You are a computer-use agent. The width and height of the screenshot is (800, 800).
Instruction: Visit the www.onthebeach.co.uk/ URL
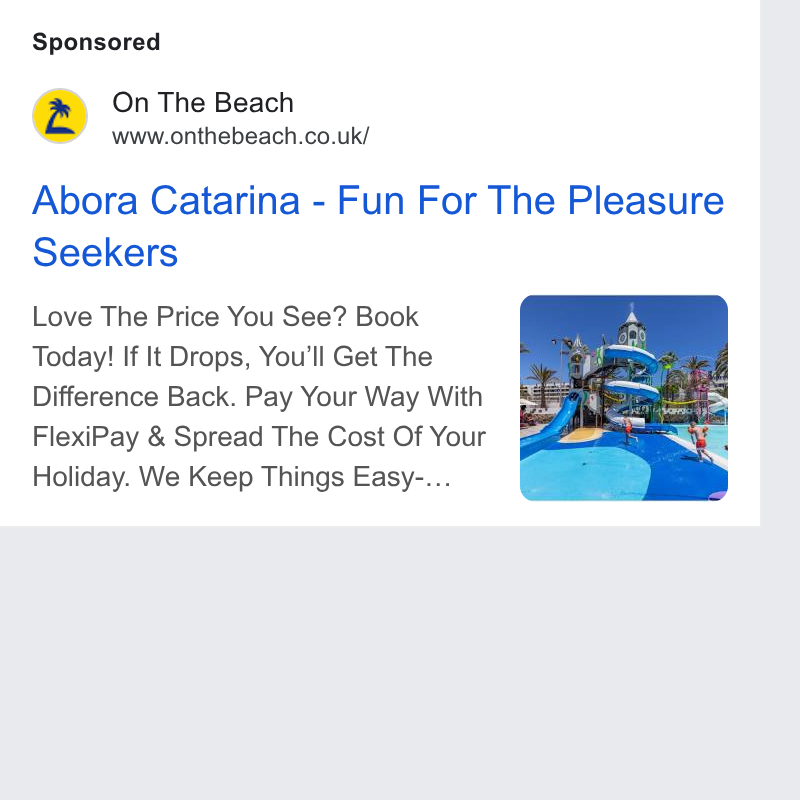240,136
